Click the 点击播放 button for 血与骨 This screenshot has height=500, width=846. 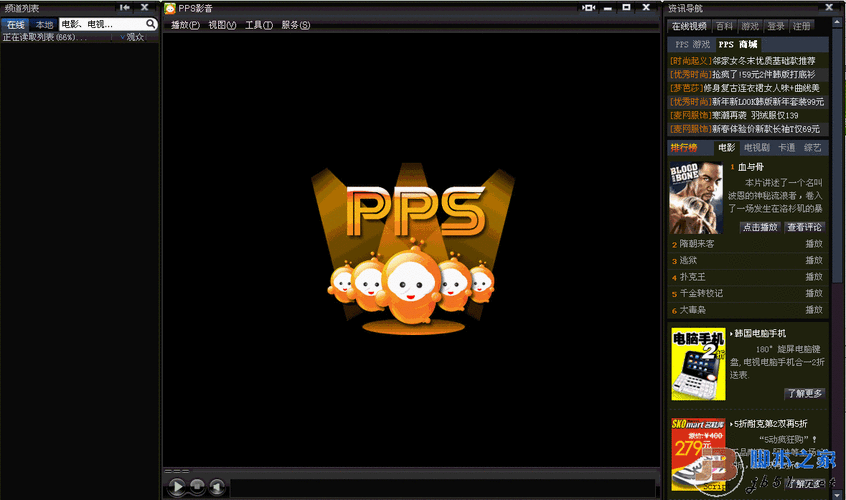[x=760, y=227]
